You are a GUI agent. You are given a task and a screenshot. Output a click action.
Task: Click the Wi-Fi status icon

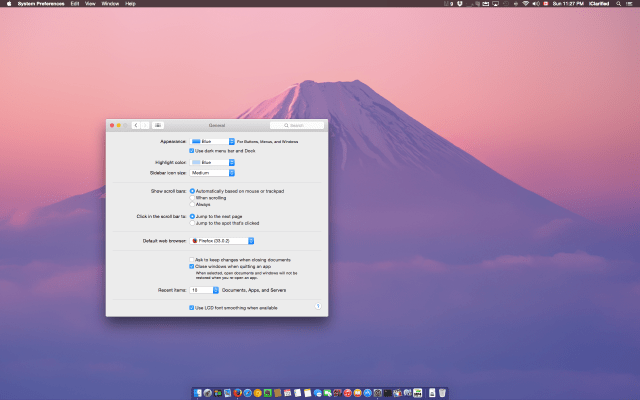pyautogui.click(x=526, y=4)
